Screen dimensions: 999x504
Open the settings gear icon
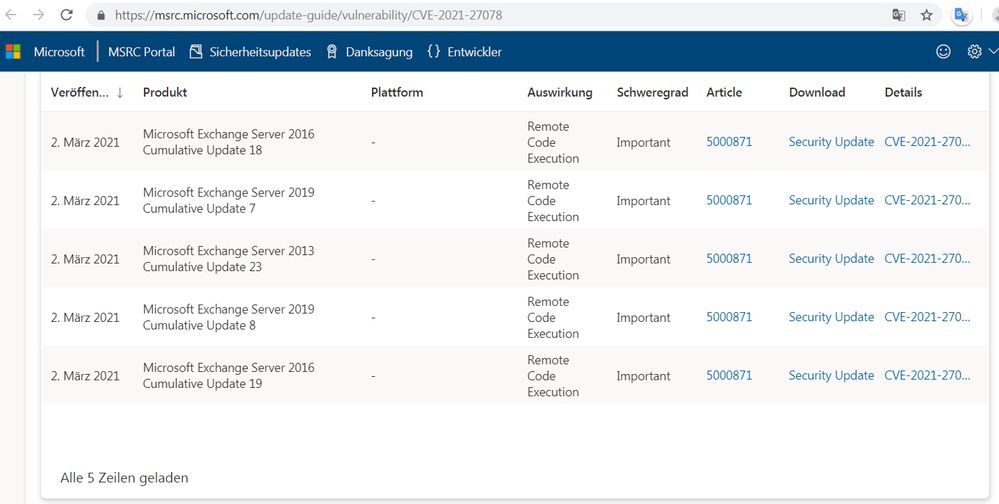975,52
